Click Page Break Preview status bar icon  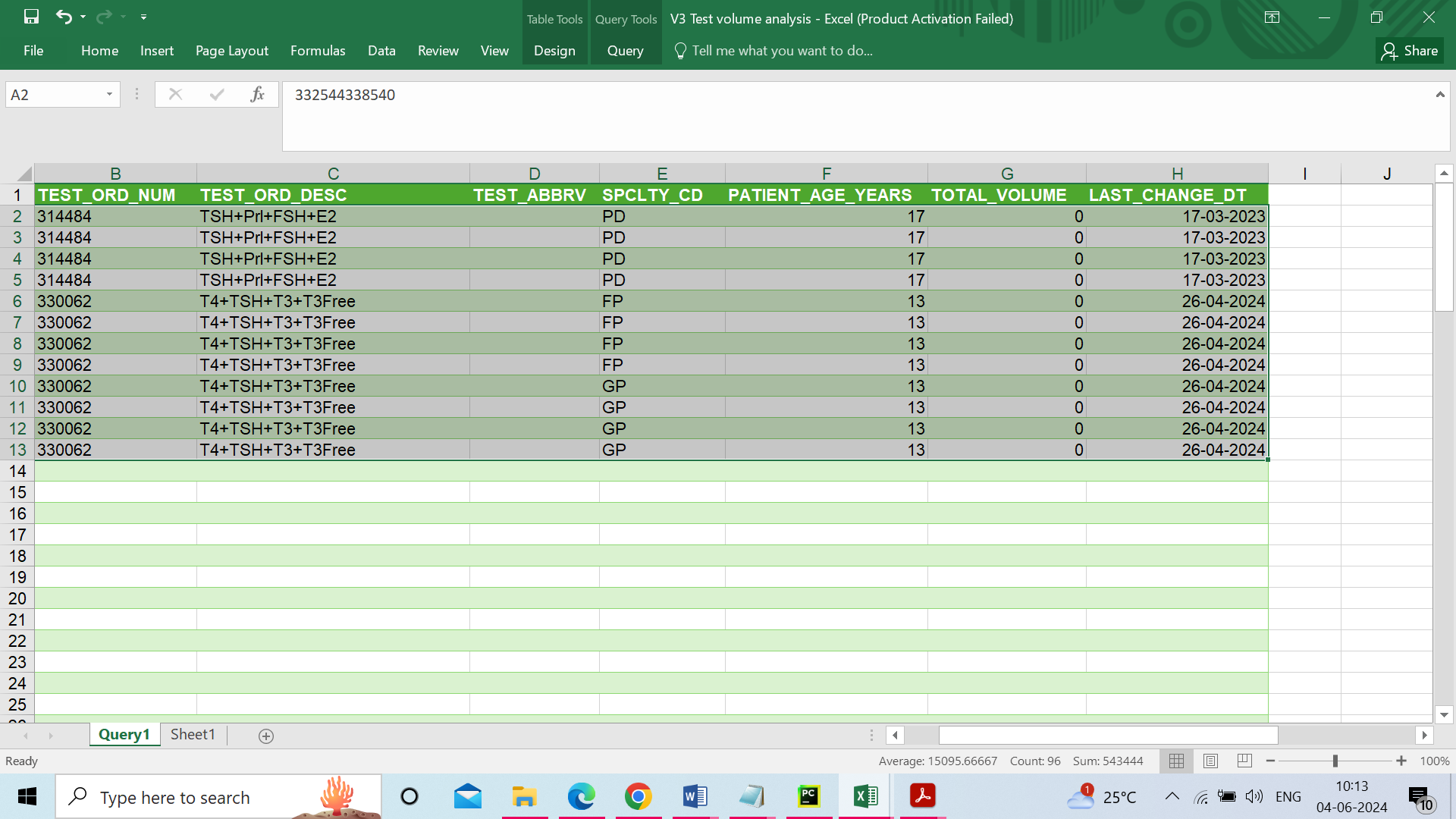pos(1244,761)
